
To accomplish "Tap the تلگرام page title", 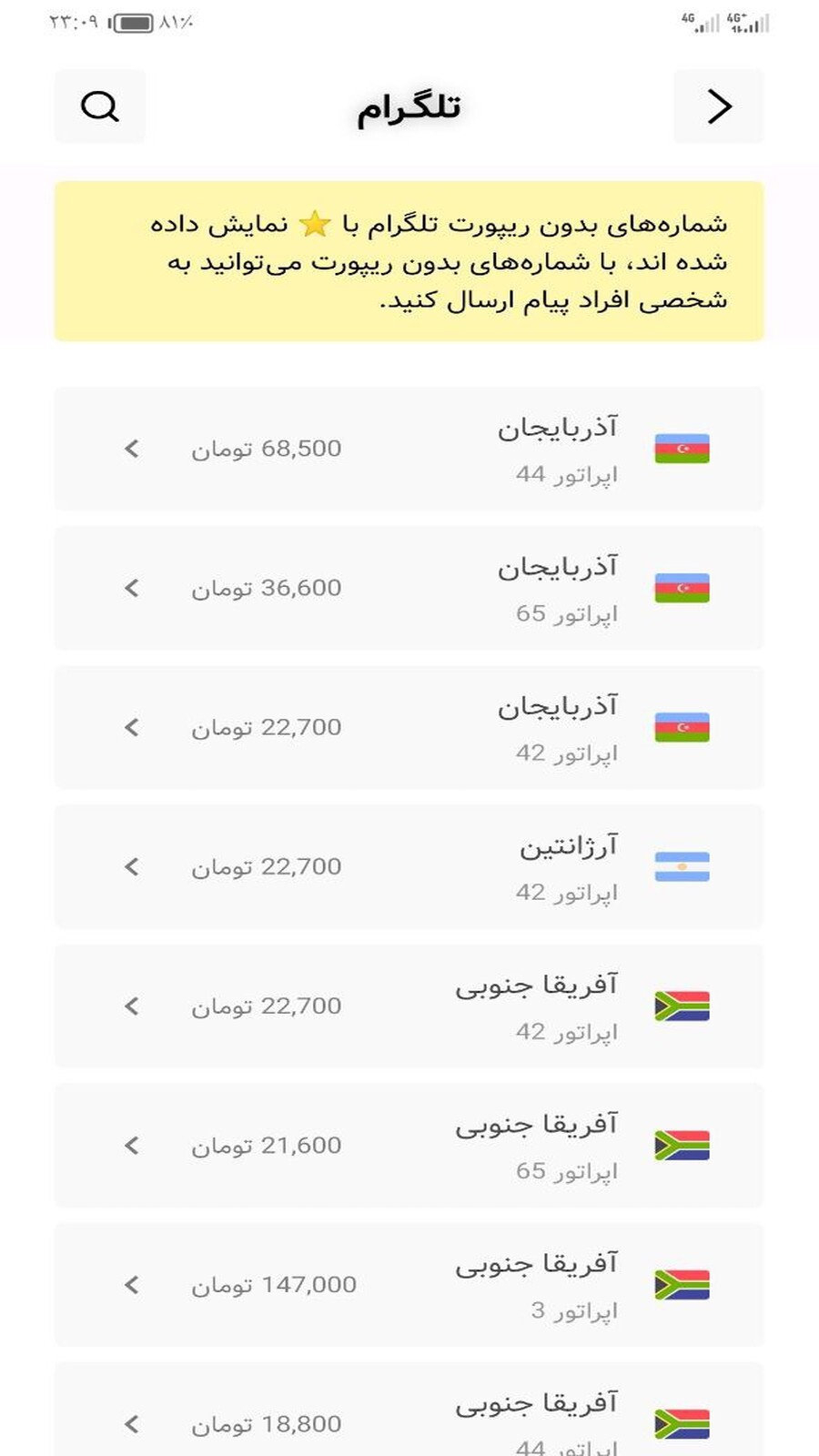I will tap(409, 108).
